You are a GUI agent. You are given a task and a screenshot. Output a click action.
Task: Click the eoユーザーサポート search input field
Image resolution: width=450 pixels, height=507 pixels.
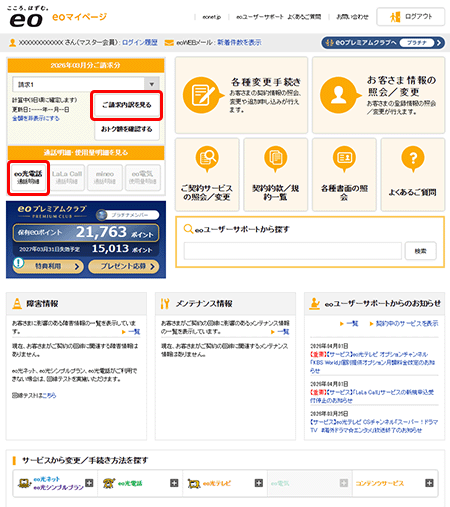pos(293,251)
